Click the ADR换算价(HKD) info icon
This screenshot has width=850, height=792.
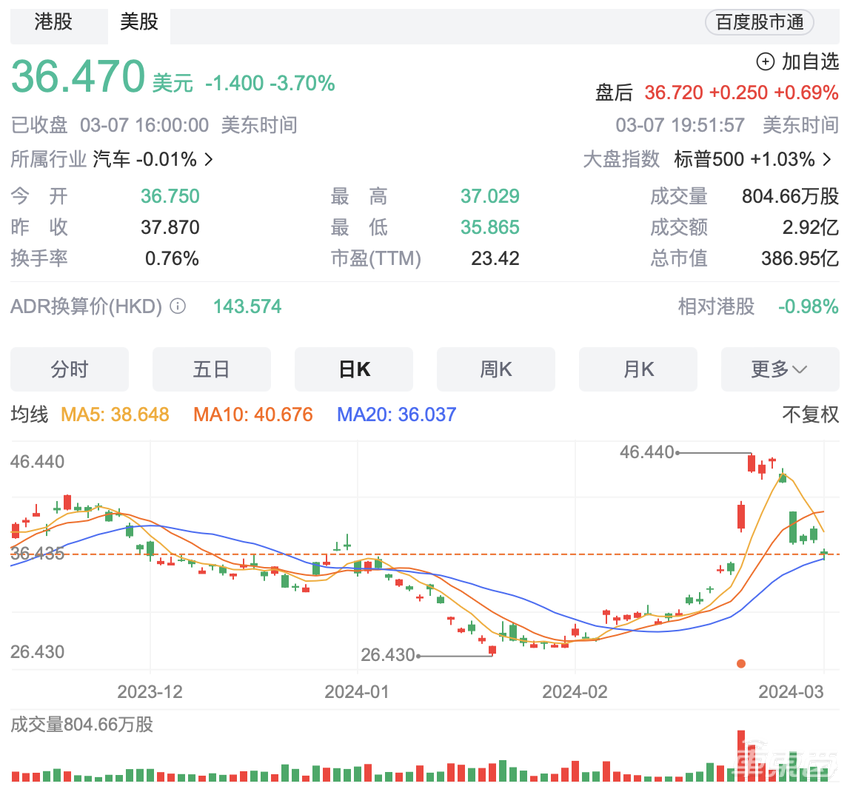(x=177, y=307)
